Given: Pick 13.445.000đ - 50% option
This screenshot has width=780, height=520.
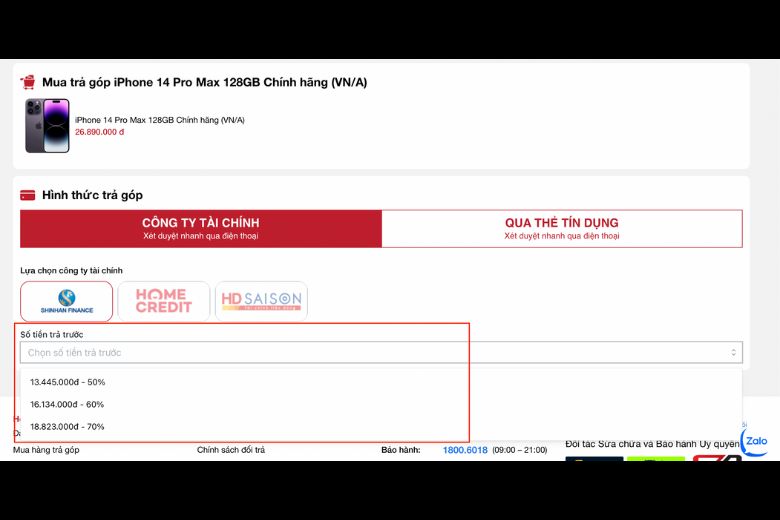Looking at the screenshot, I should [68, 382].
